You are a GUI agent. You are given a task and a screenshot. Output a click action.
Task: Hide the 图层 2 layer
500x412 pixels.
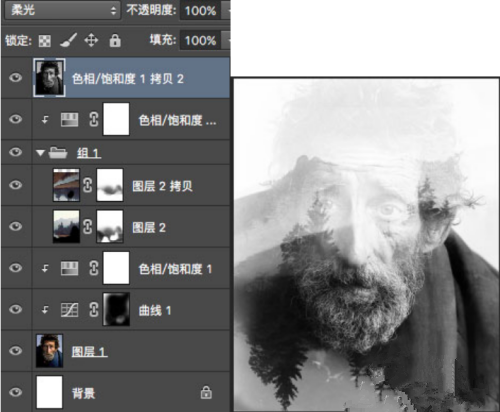point(16,226)
